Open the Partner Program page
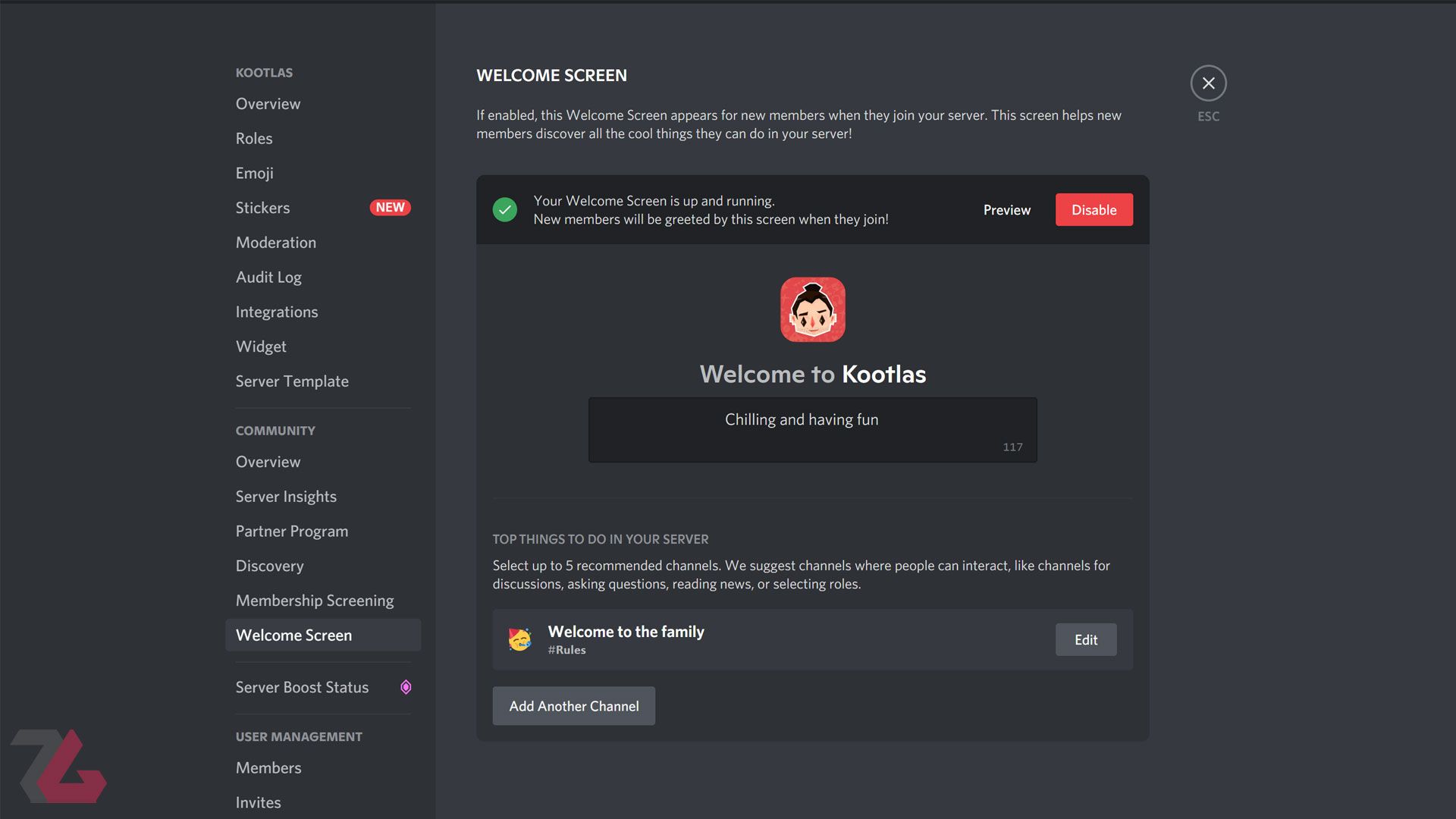This screenshot has height=819, width=1456. [292, 532]
